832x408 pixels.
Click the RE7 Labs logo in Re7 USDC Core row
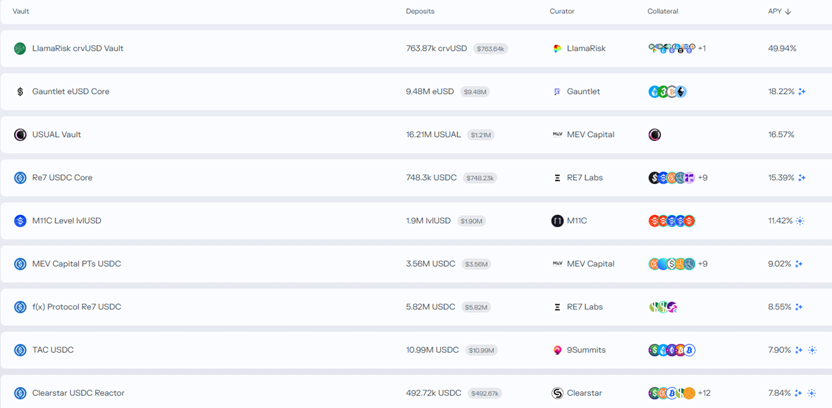(x=557, y=178)
